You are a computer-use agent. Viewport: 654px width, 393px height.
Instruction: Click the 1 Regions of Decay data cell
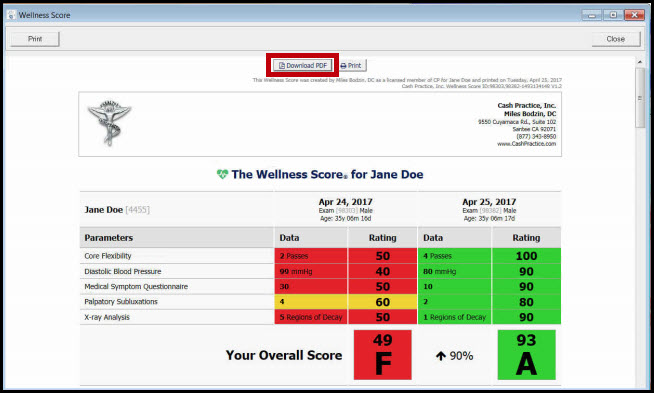point(455,317)
